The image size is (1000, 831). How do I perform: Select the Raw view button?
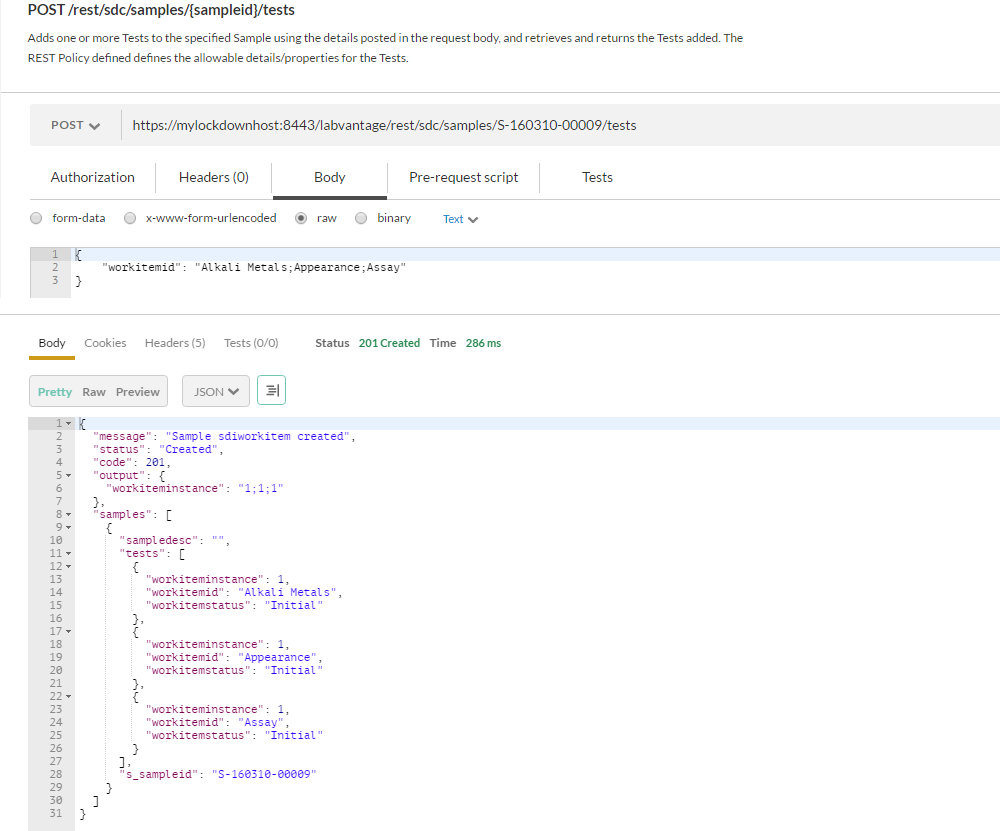94,392
